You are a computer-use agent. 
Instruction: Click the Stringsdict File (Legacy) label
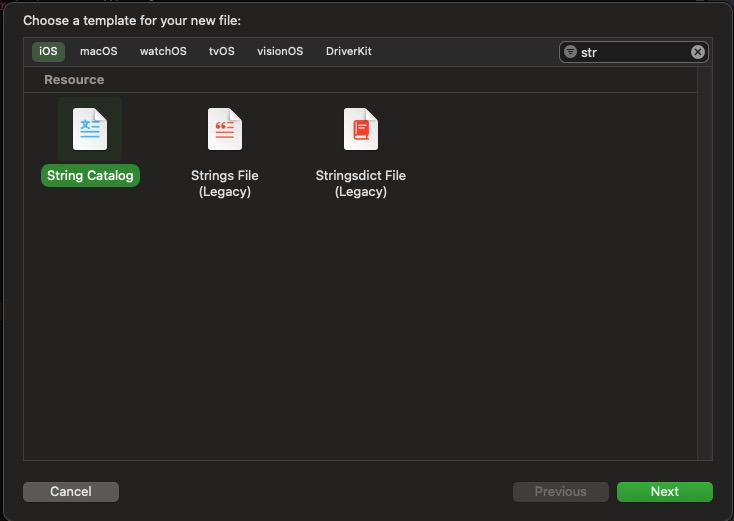[360, 183]
